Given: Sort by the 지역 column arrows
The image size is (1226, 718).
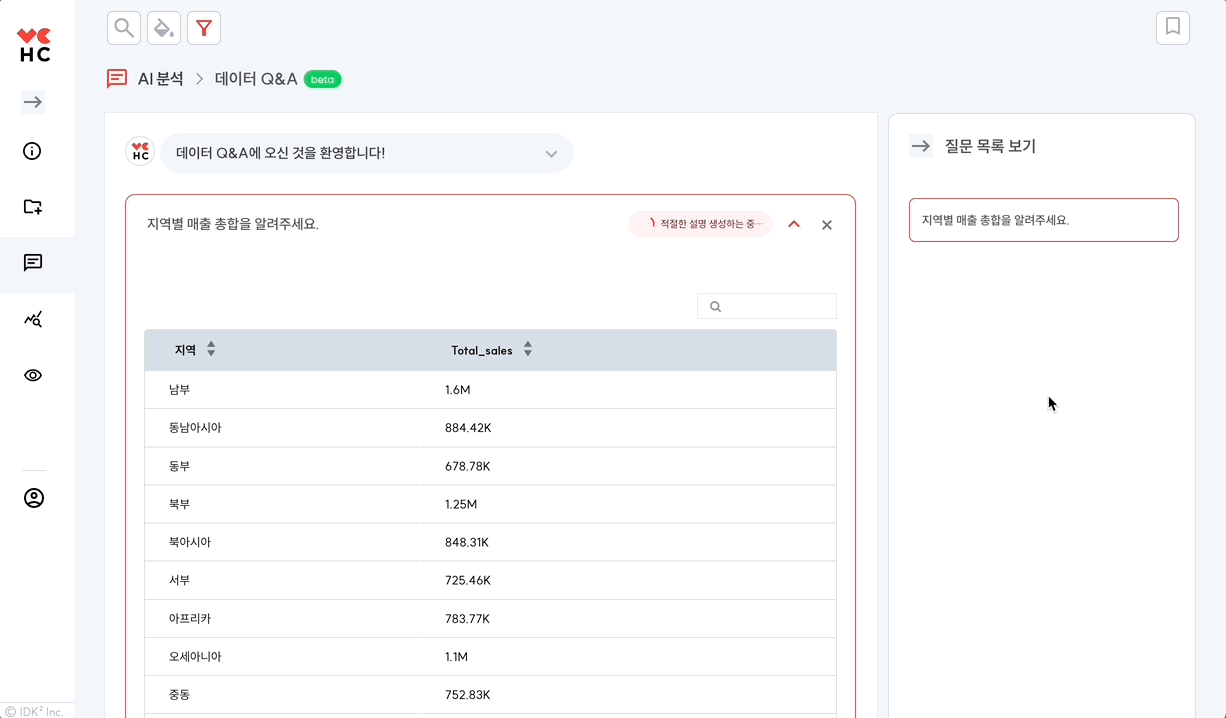Looking at the screenshot, I should [211, 349].
